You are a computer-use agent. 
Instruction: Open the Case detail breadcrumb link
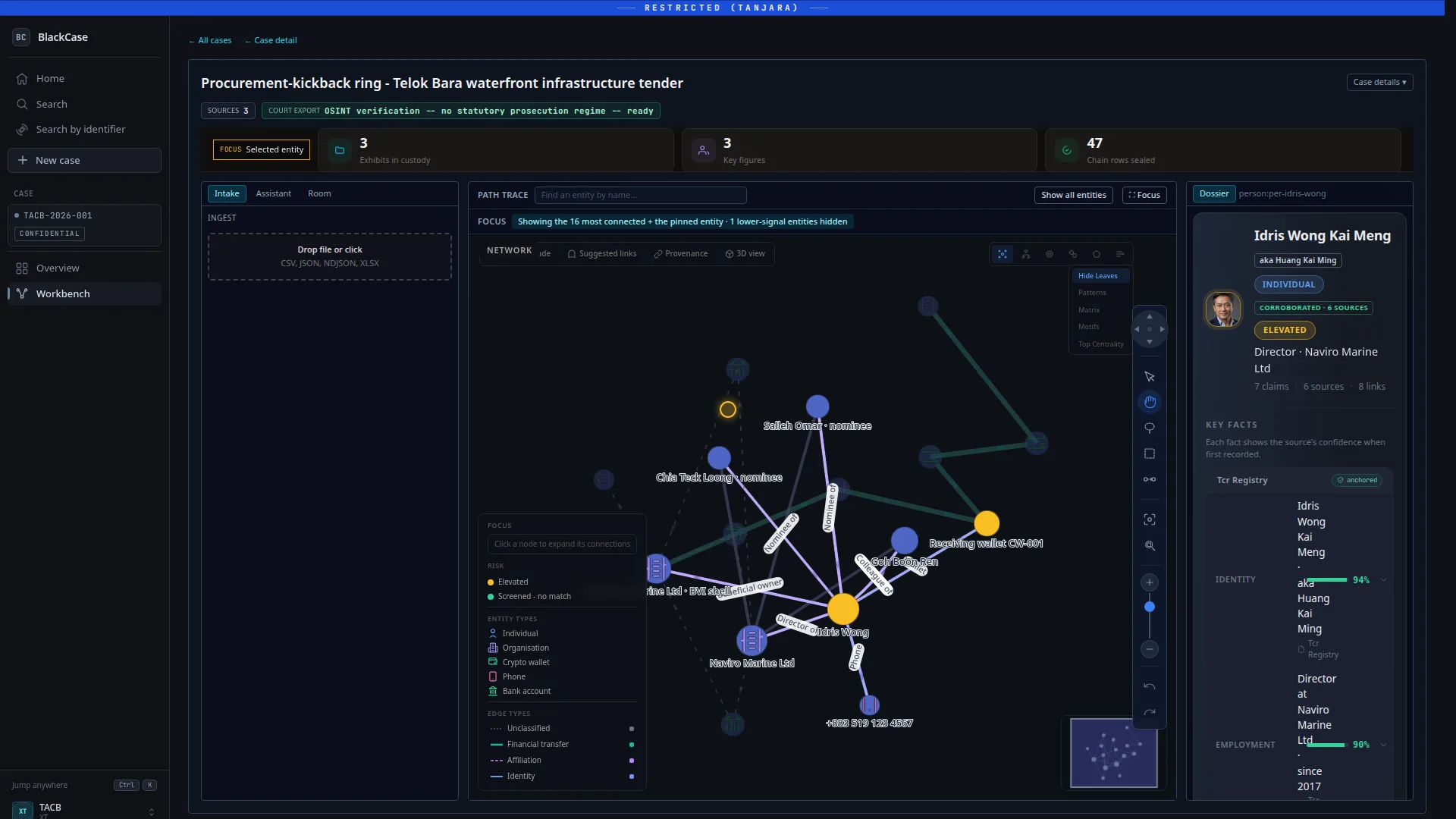(x=271, y=41)
